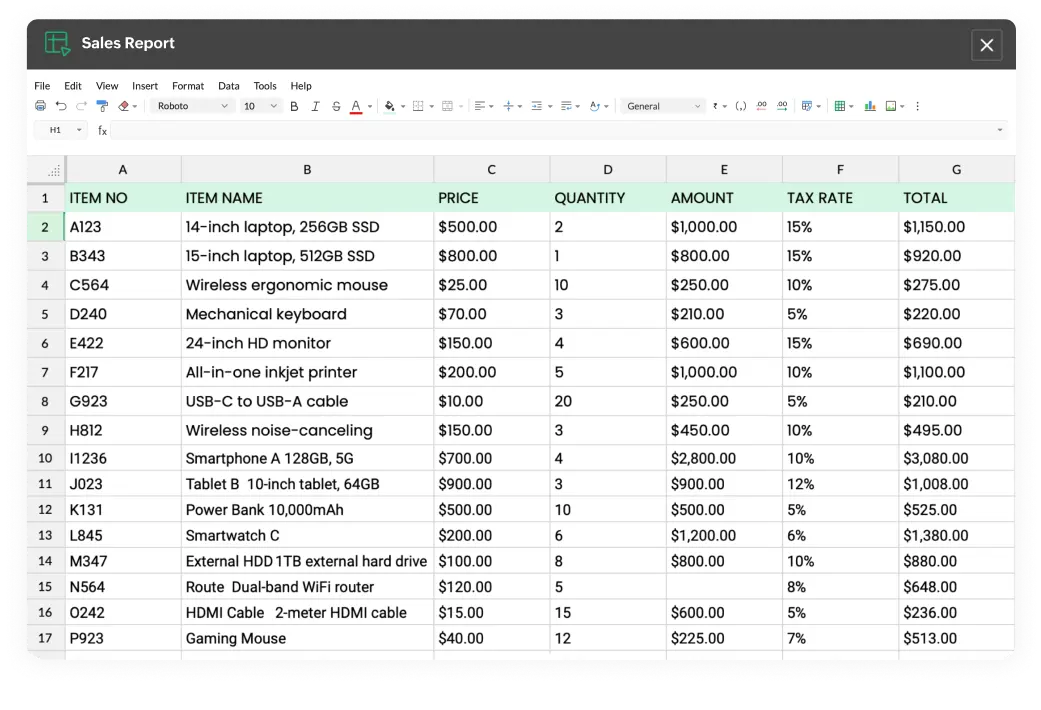
Task: Undo the last action
Action: tap(61, 106)
